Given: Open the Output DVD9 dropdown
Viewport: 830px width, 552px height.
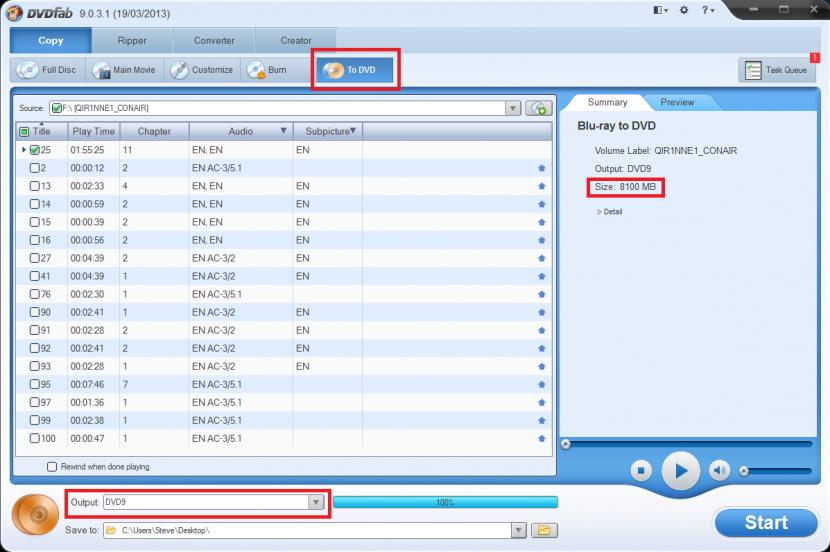Looking at the screenshot, I should pyautogui.click(x=315, y=502).
